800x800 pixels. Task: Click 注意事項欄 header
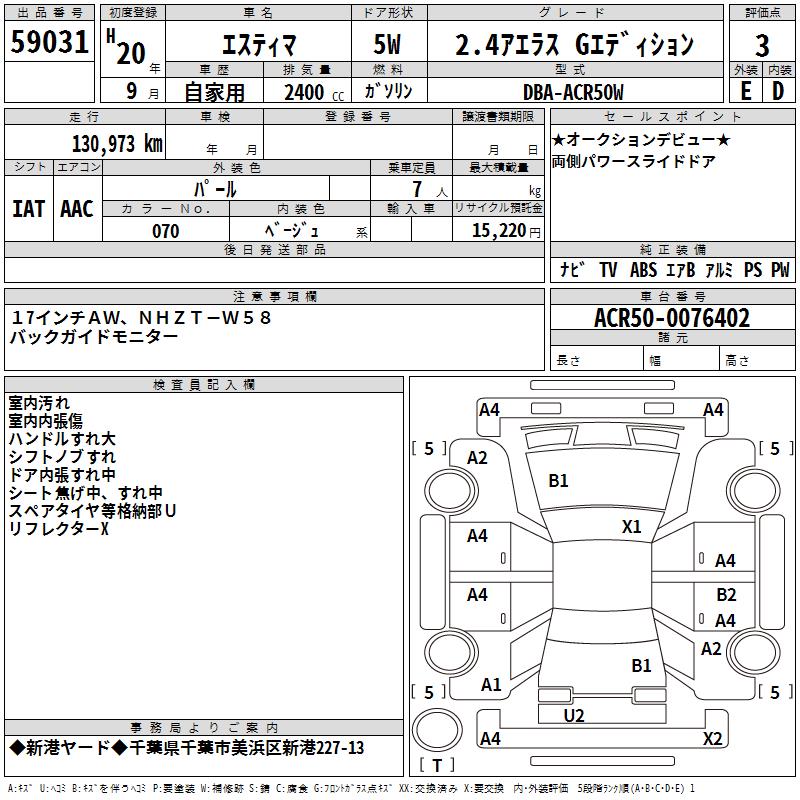[x=275, y=296]
